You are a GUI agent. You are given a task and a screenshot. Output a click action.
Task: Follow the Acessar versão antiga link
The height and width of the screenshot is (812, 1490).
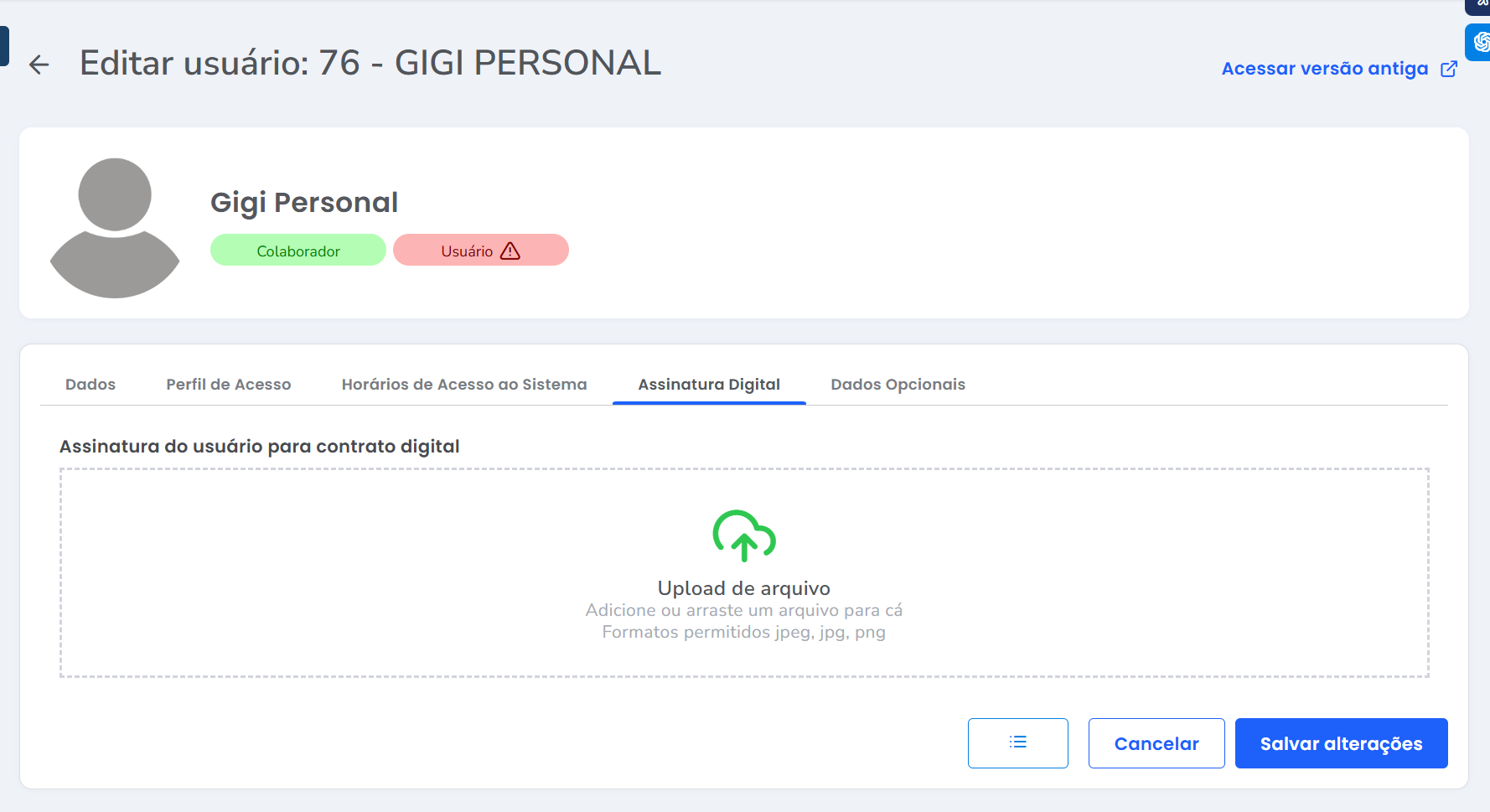[x=1324, y=69]
